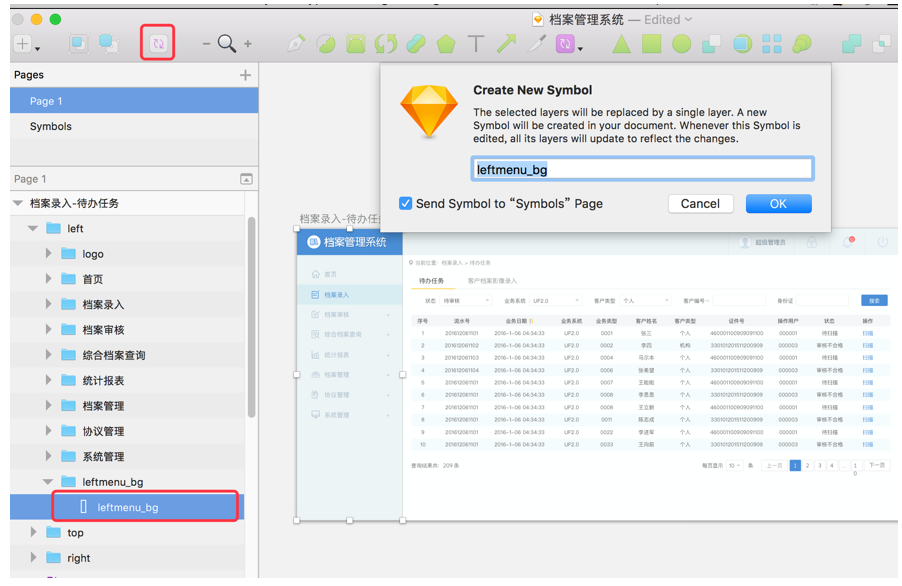Select the green triangle shape tool
Screen dimensions: 902x586
pos(621,44)
